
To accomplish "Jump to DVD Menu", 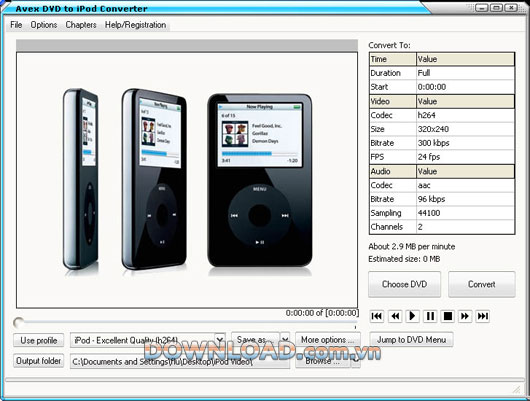I will point(411,339).
